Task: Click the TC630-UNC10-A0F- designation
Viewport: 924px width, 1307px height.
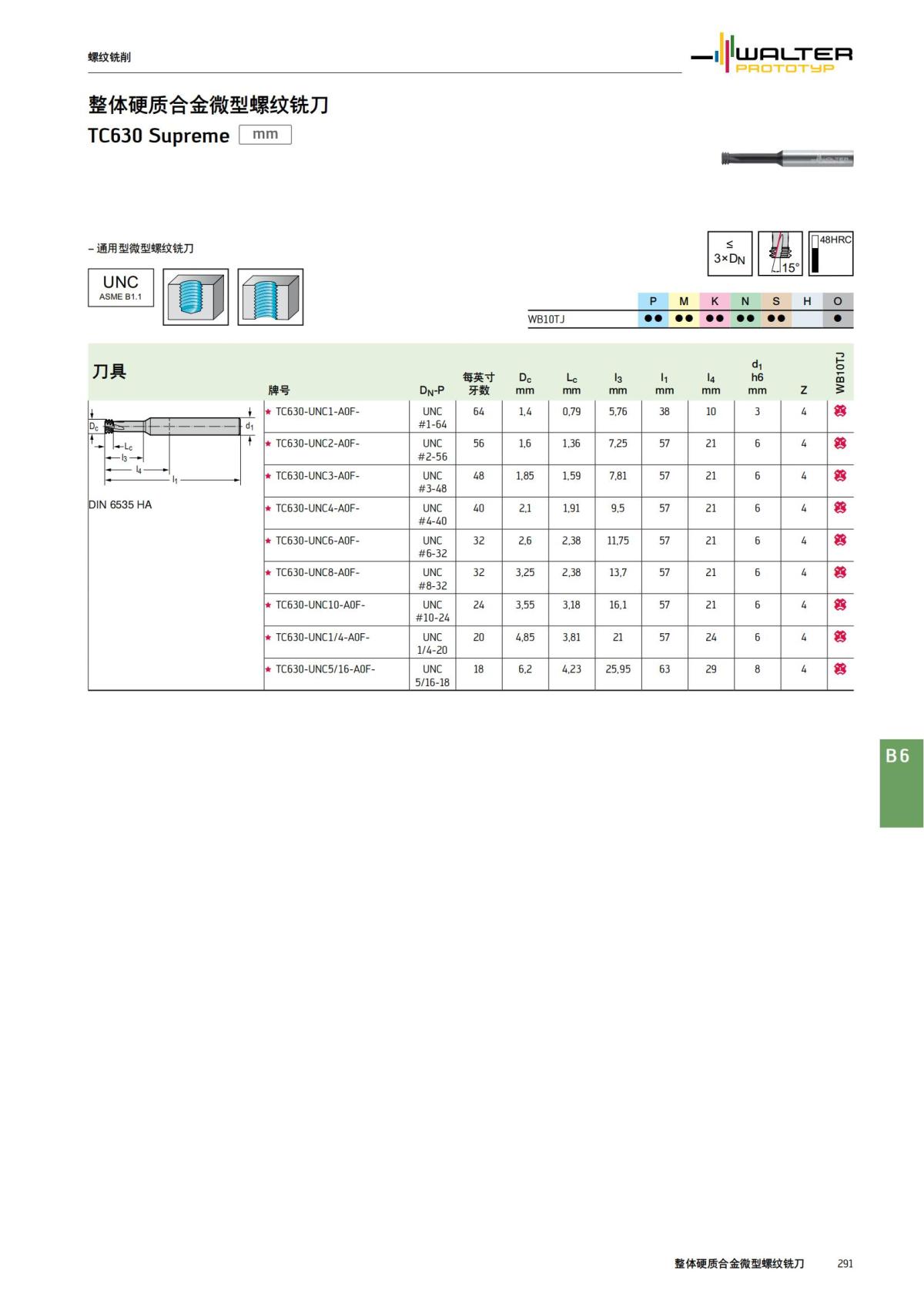Action: pyautogui.click(x=320, y=605)
